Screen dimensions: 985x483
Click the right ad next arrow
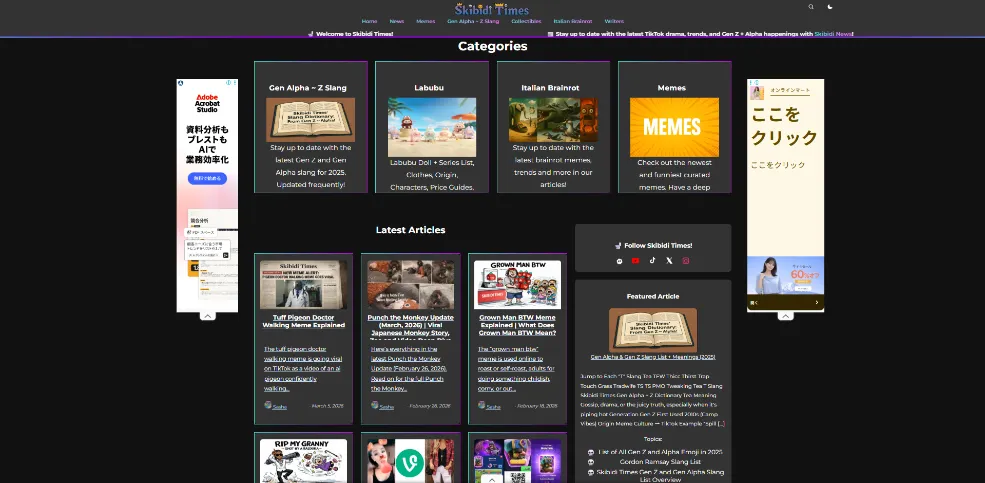[x=817, y=303]
